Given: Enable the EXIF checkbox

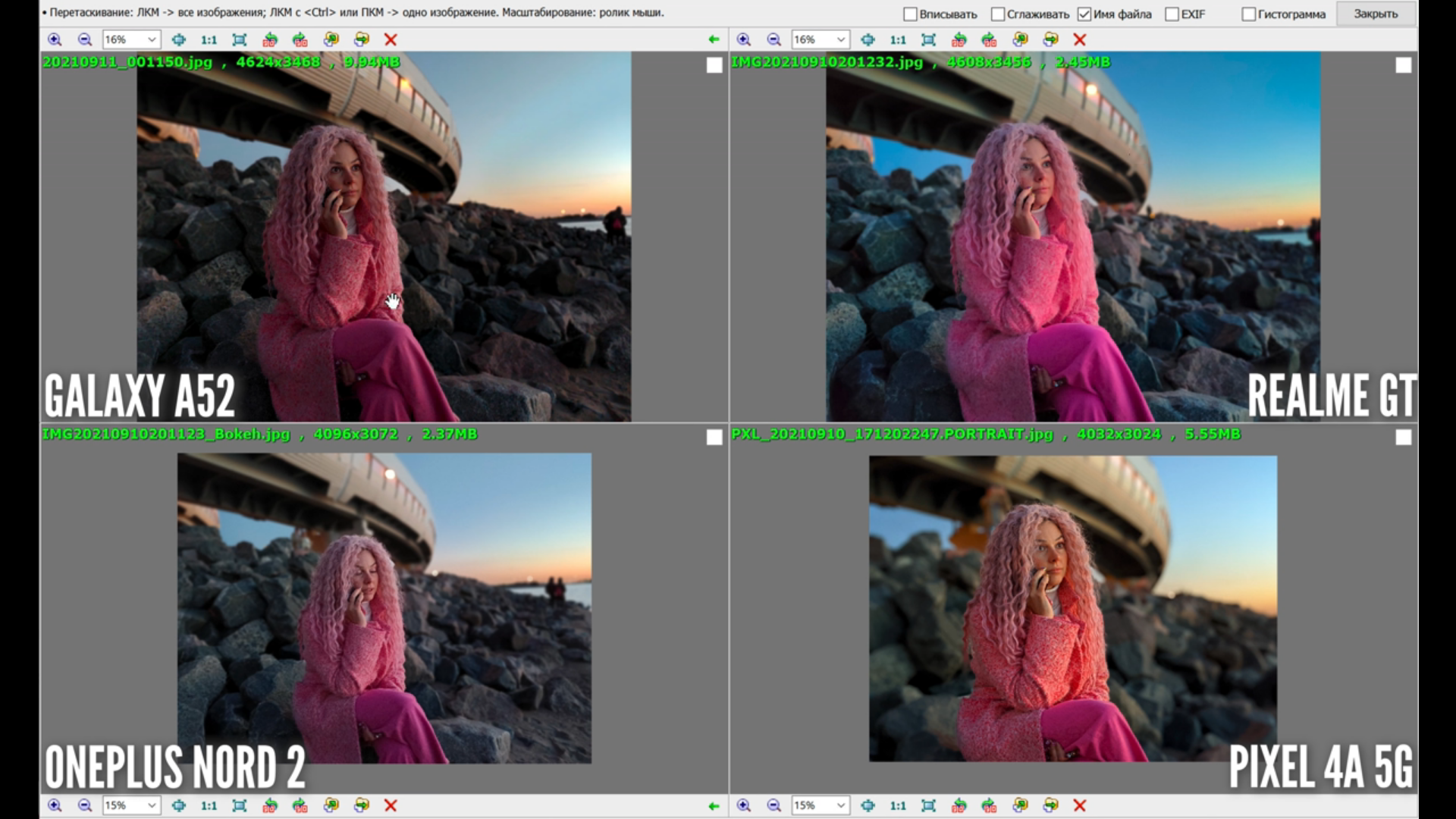Looking at the screenshot, I should (x=1172, y=14).
